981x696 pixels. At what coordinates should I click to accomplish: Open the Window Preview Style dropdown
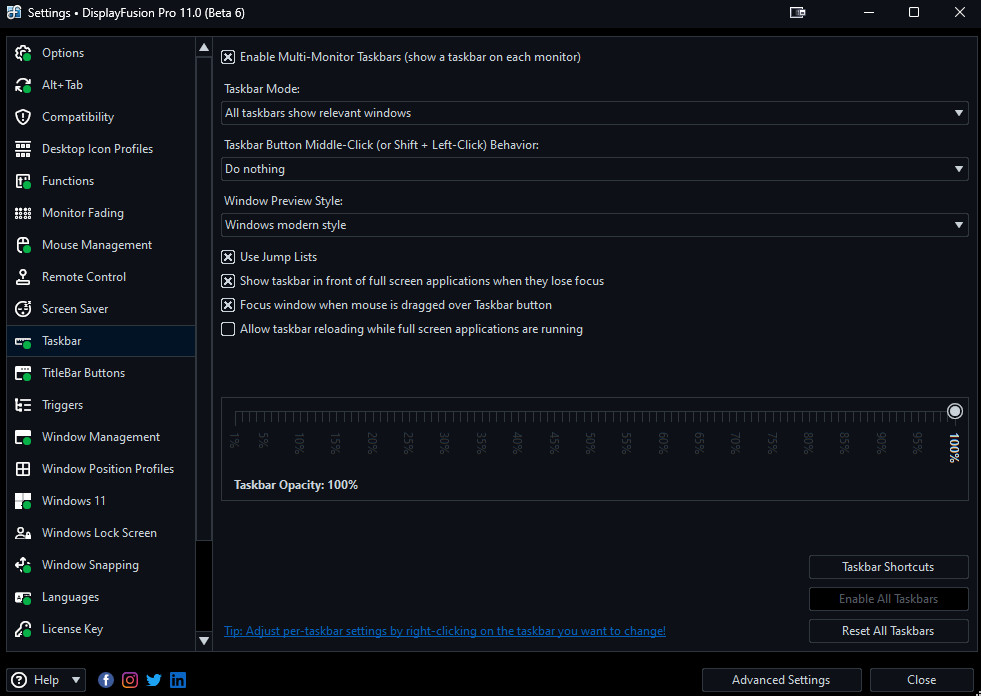click(x=594, y=225)
